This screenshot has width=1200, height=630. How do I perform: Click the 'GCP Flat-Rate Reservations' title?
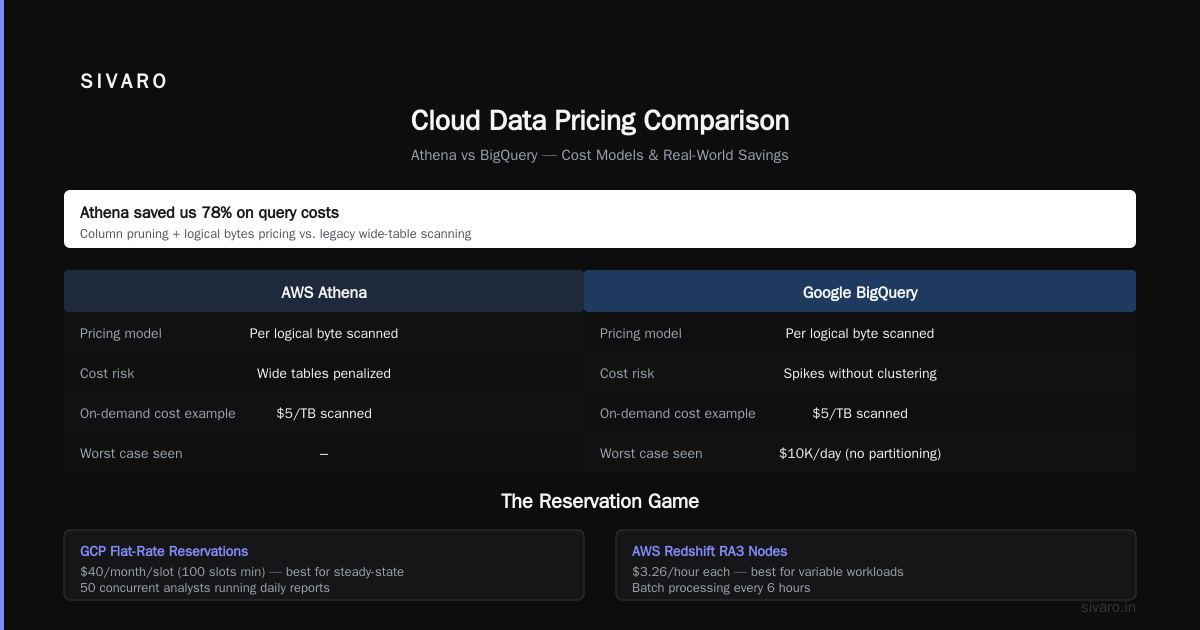[164, 551]
